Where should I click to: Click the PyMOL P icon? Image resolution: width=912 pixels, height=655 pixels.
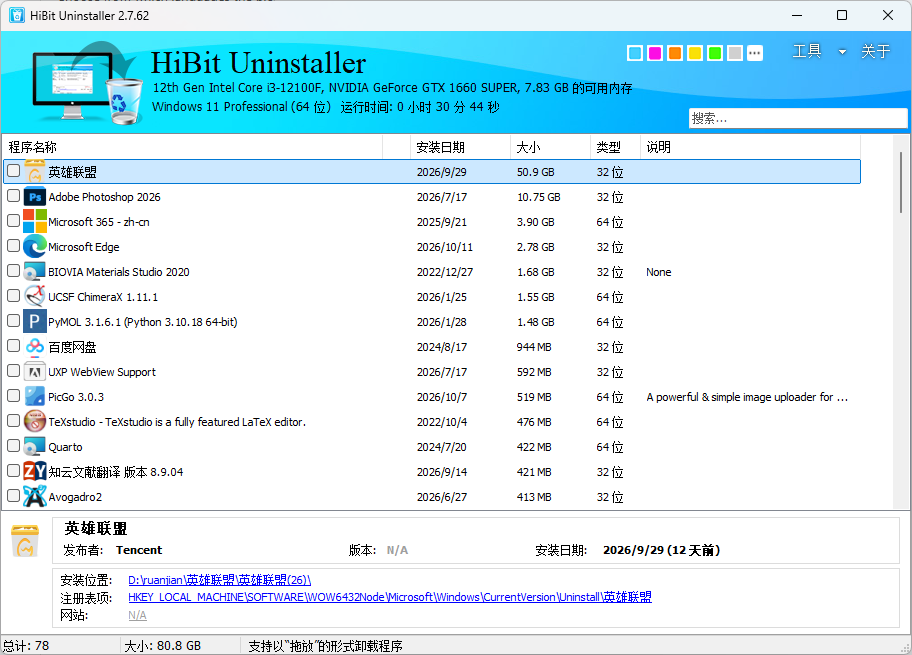pos(35,322)
